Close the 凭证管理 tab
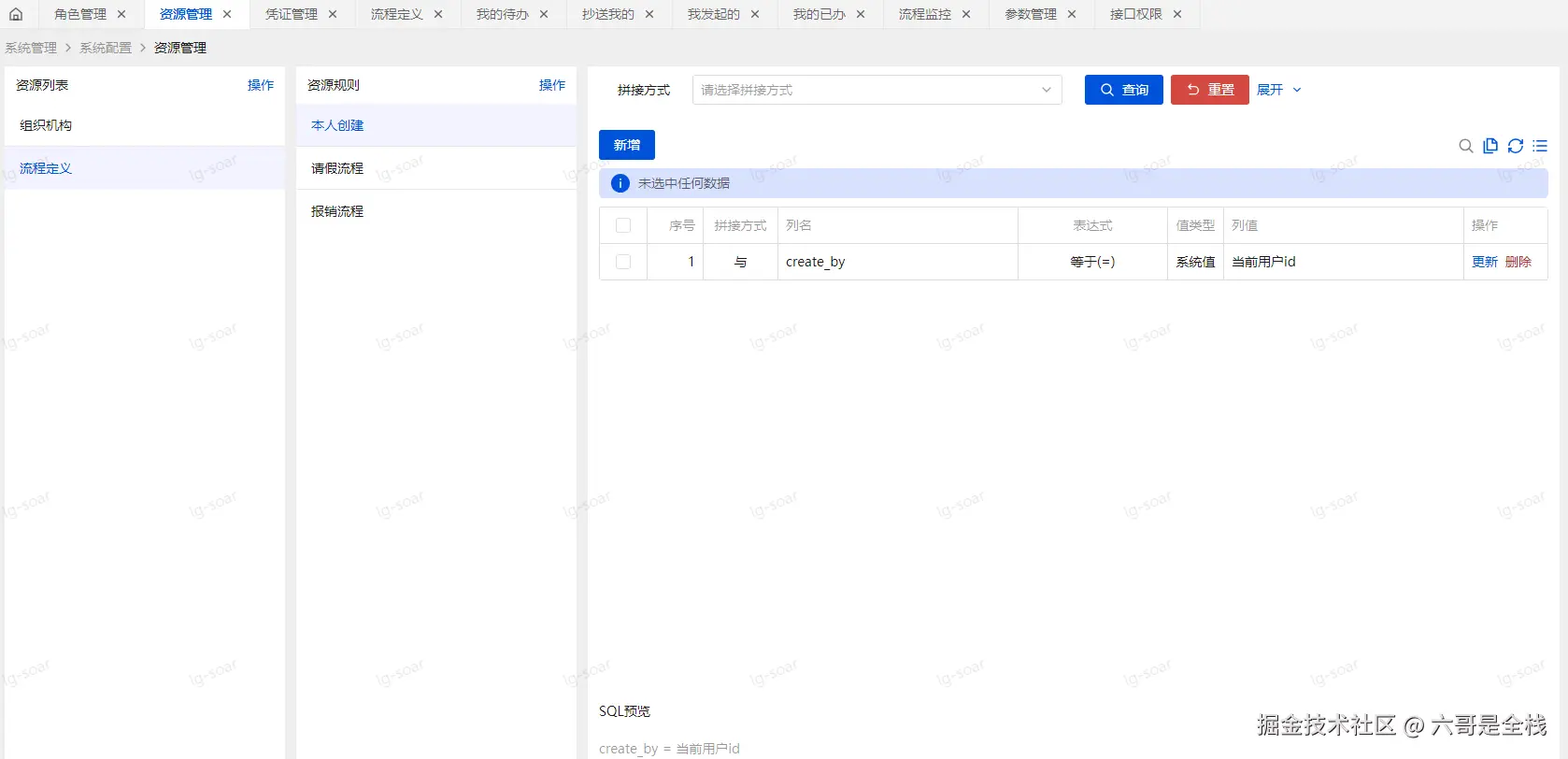The height and width of the screenshot is (759, 1568). (x=333, y=14)
